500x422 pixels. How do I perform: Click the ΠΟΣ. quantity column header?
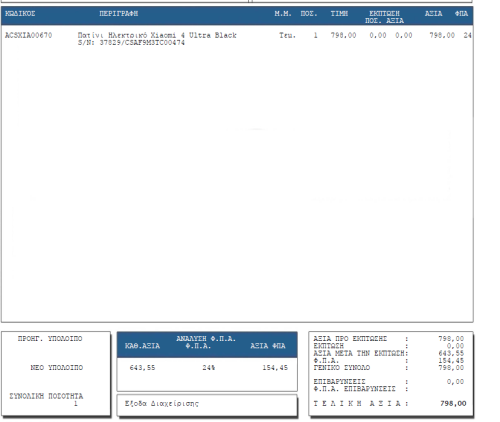click(x=309, y=14)
